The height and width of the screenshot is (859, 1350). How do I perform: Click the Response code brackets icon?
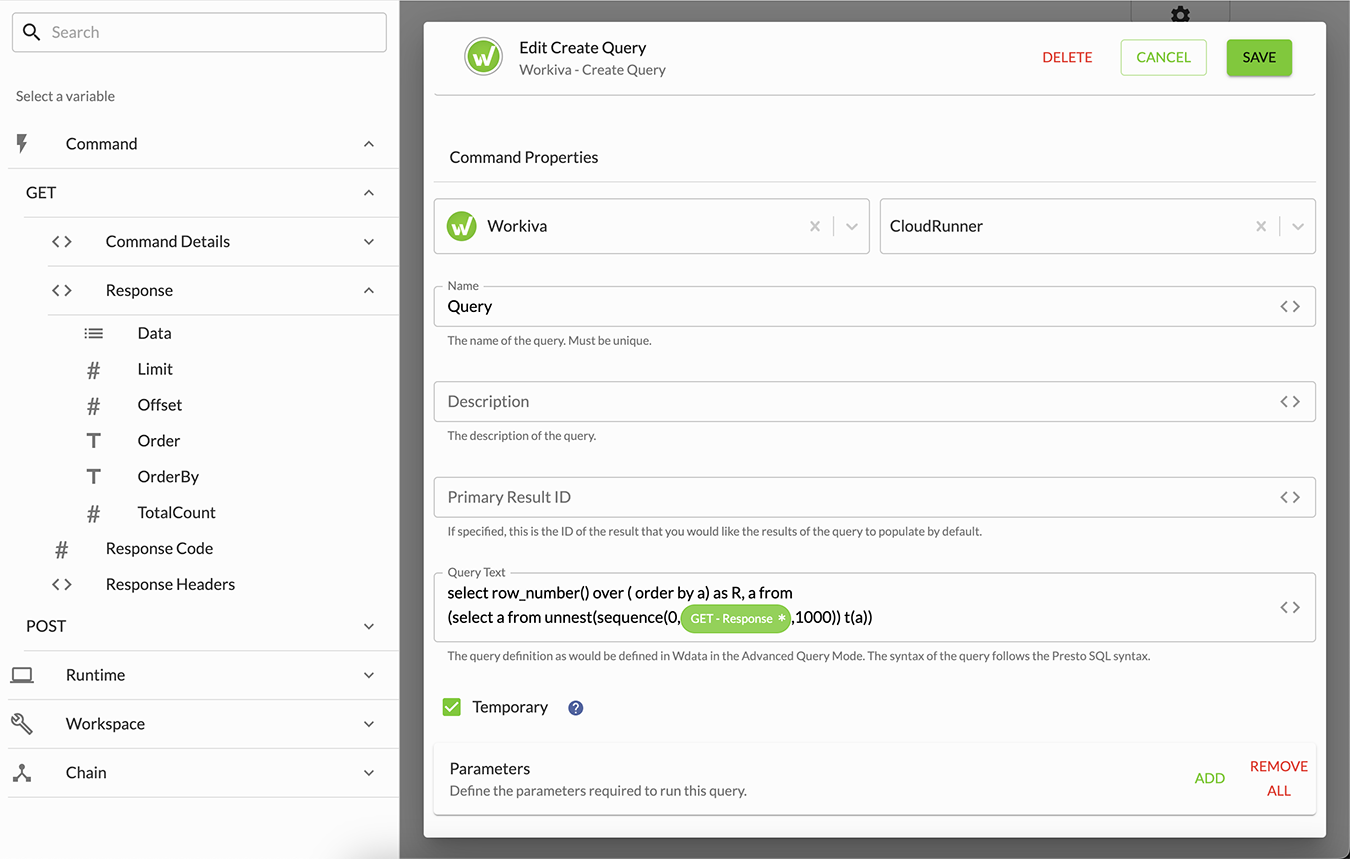click(x=62, y=291)
